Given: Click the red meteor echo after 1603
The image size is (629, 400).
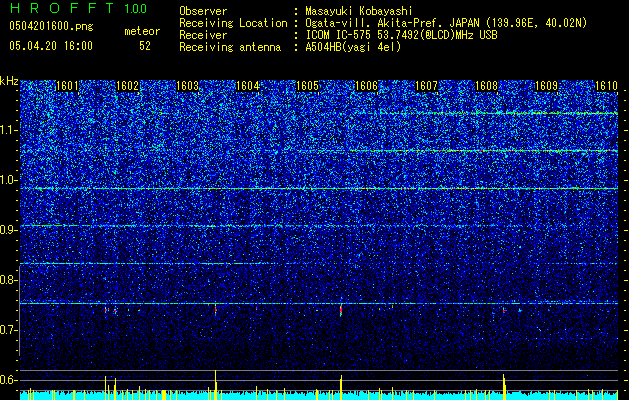Looking at the screenshot, I should point(215,310).
